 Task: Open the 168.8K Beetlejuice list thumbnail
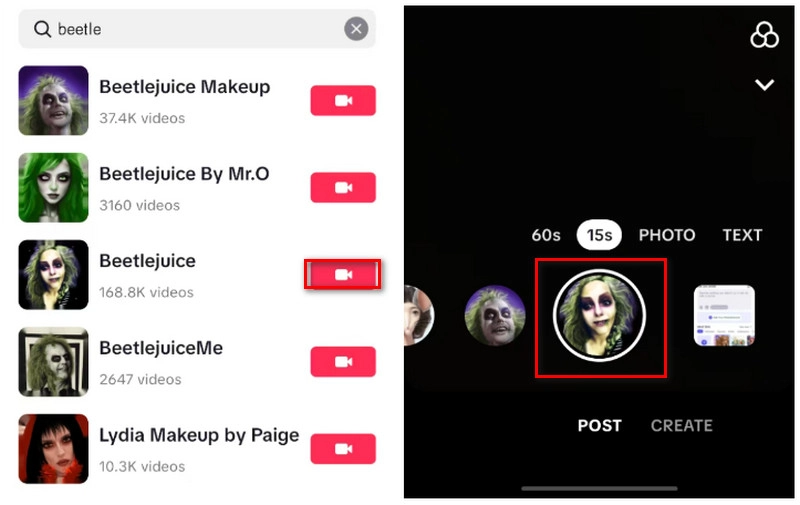54,275
